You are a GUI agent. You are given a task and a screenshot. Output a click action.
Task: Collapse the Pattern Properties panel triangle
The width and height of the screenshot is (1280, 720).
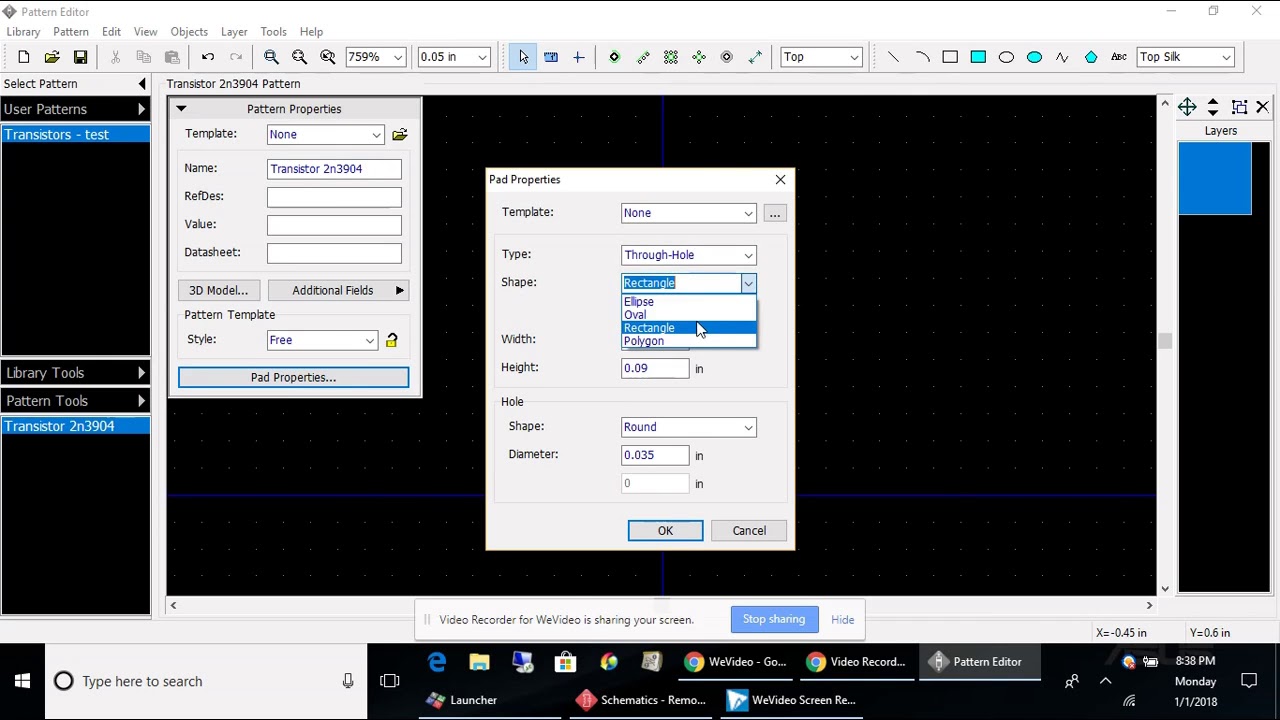pyautogui.click(x=181, y=108)
